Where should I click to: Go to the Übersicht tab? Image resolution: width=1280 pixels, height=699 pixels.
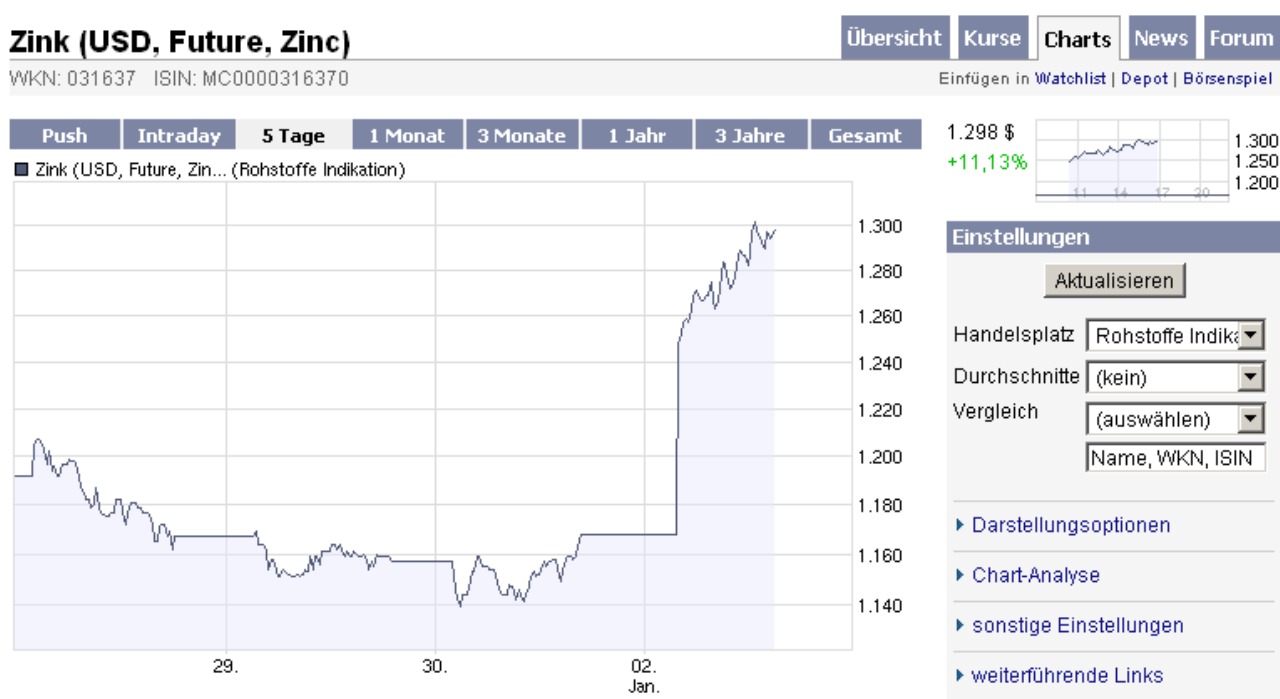tap(896, 38)
